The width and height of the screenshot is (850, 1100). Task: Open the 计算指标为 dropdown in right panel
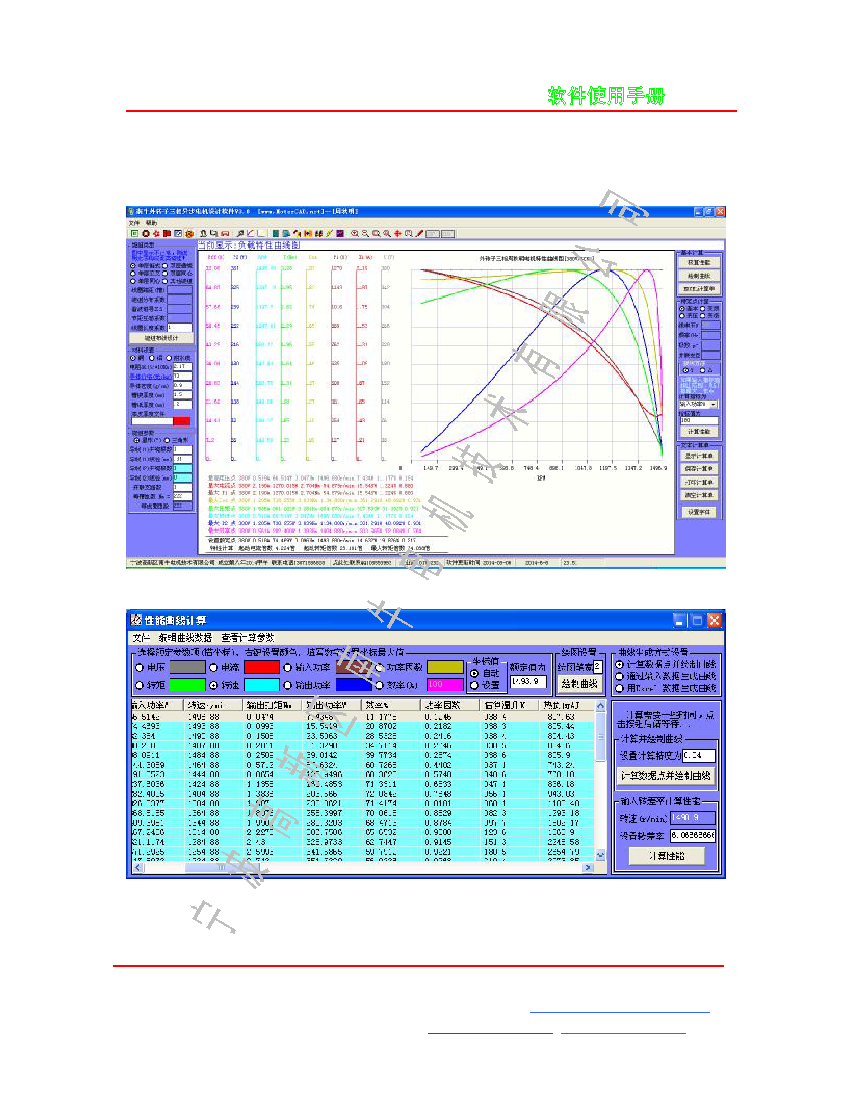tap(713, 404)
